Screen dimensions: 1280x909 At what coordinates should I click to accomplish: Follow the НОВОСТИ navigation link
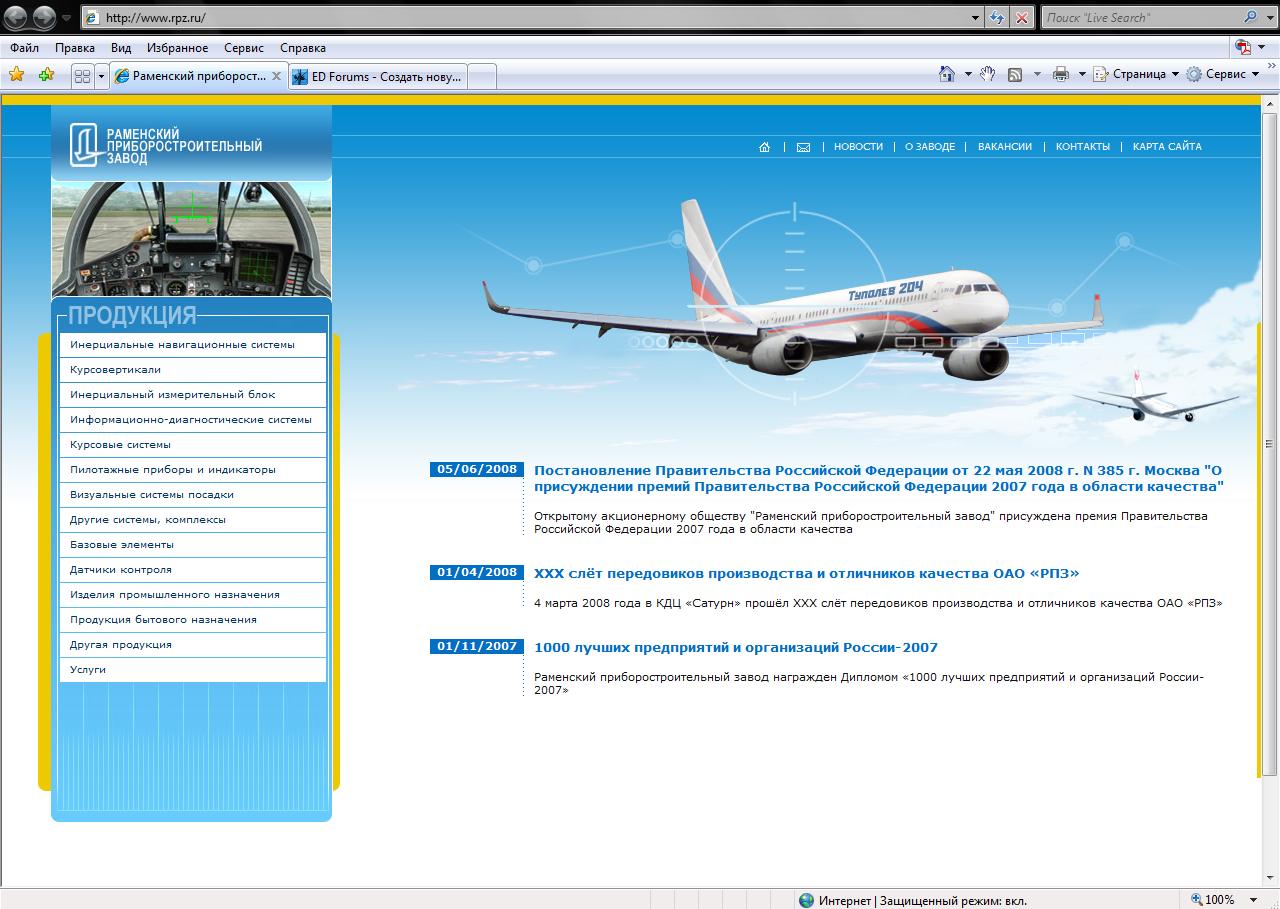coord(858,147)
